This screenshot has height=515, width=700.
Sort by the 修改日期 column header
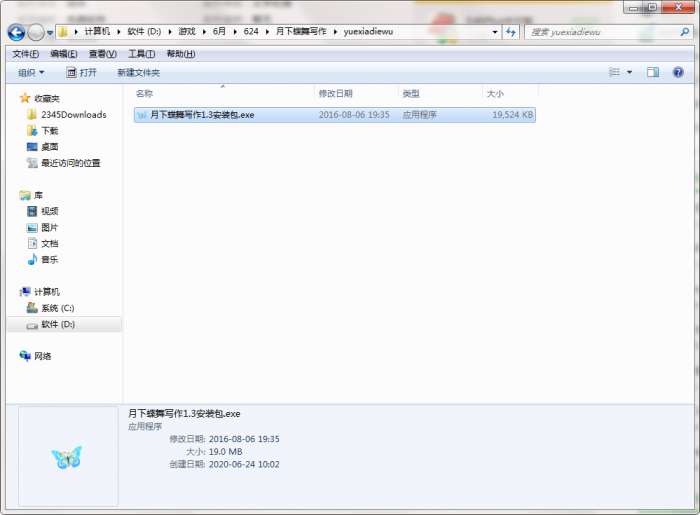tap(335, 94)
